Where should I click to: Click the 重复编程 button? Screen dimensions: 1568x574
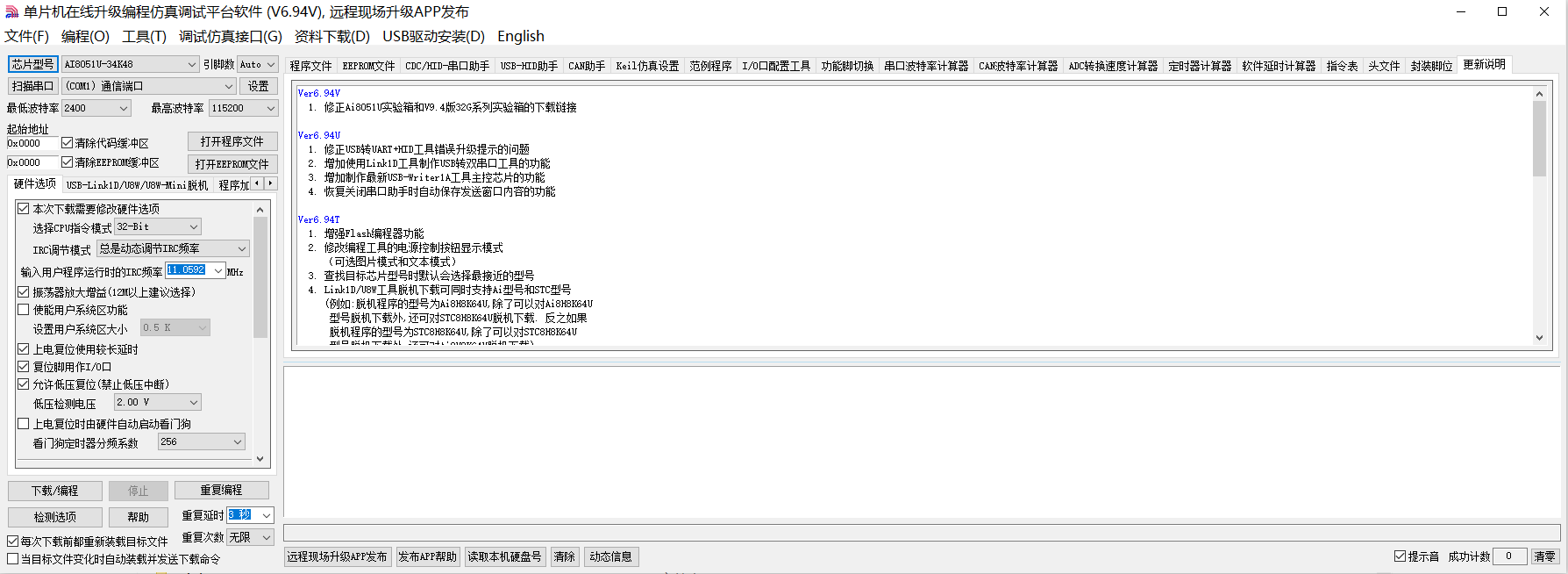pos(221,490)
